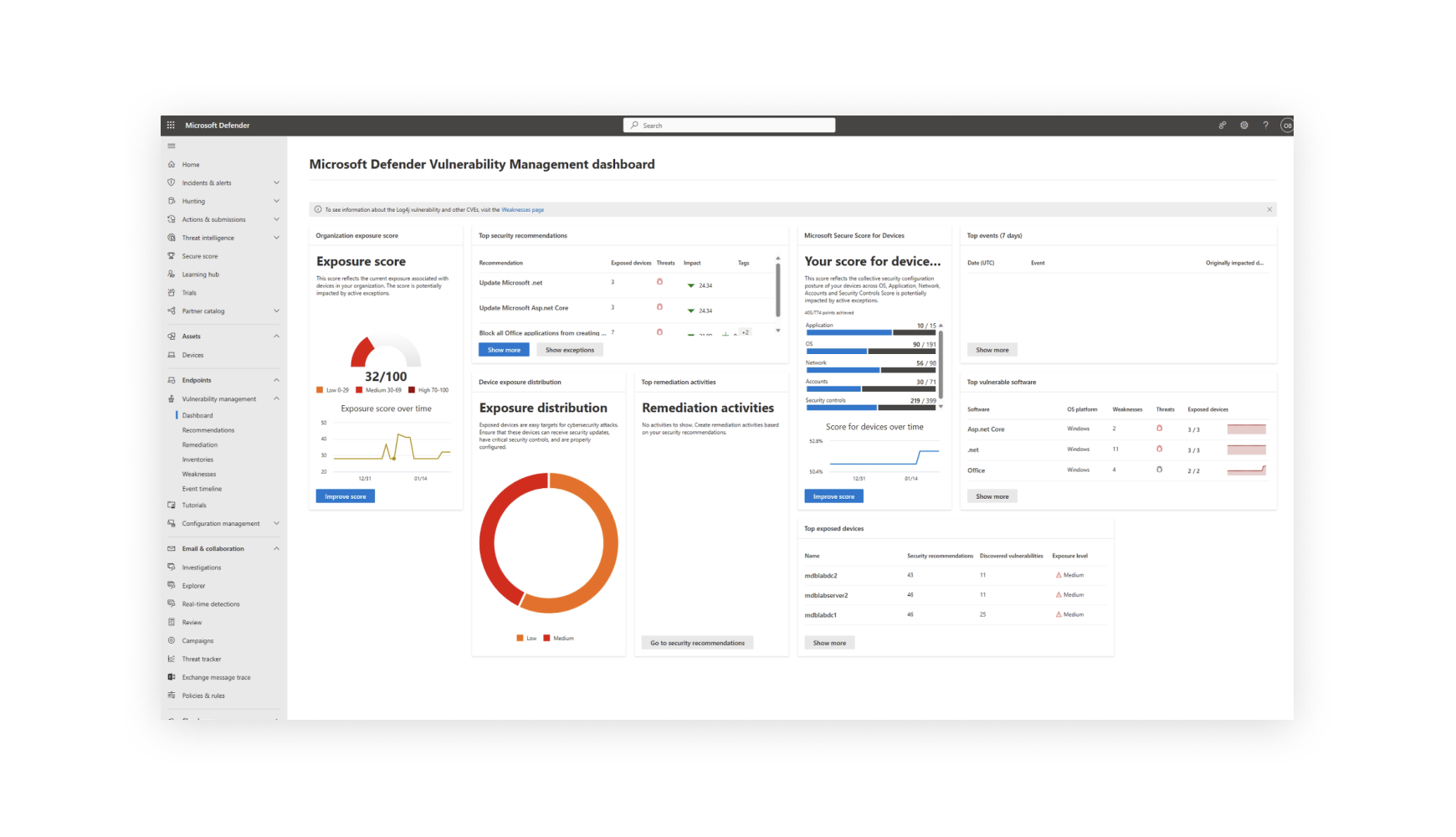Image resolution: width=1456 pixels, height=837 pixels.
Task: Click the Medium red legend swatch in distribution
Action: 546,638
